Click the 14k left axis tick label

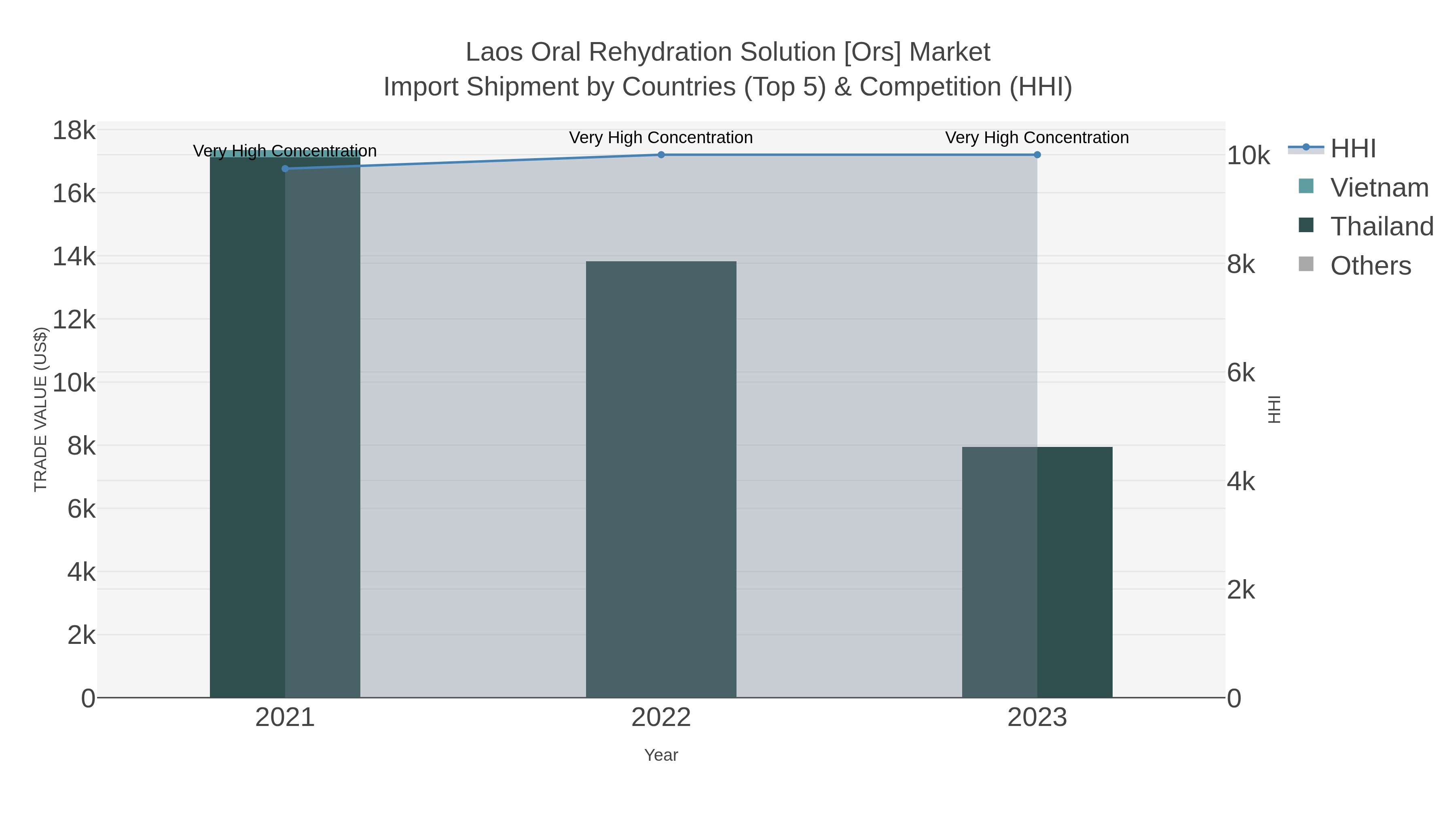click(74, 256)
